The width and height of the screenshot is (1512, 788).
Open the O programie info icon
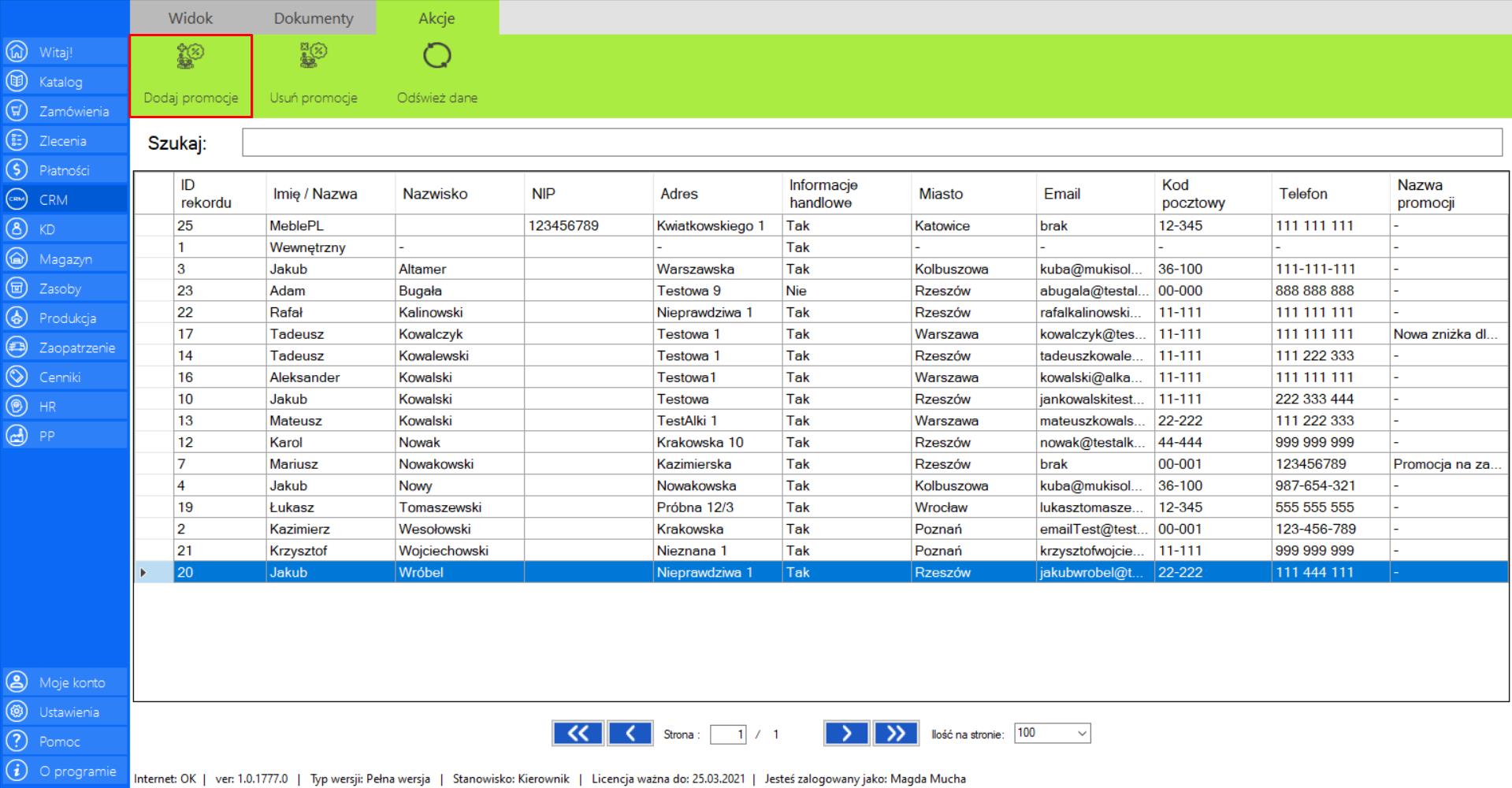coord(17,771)
